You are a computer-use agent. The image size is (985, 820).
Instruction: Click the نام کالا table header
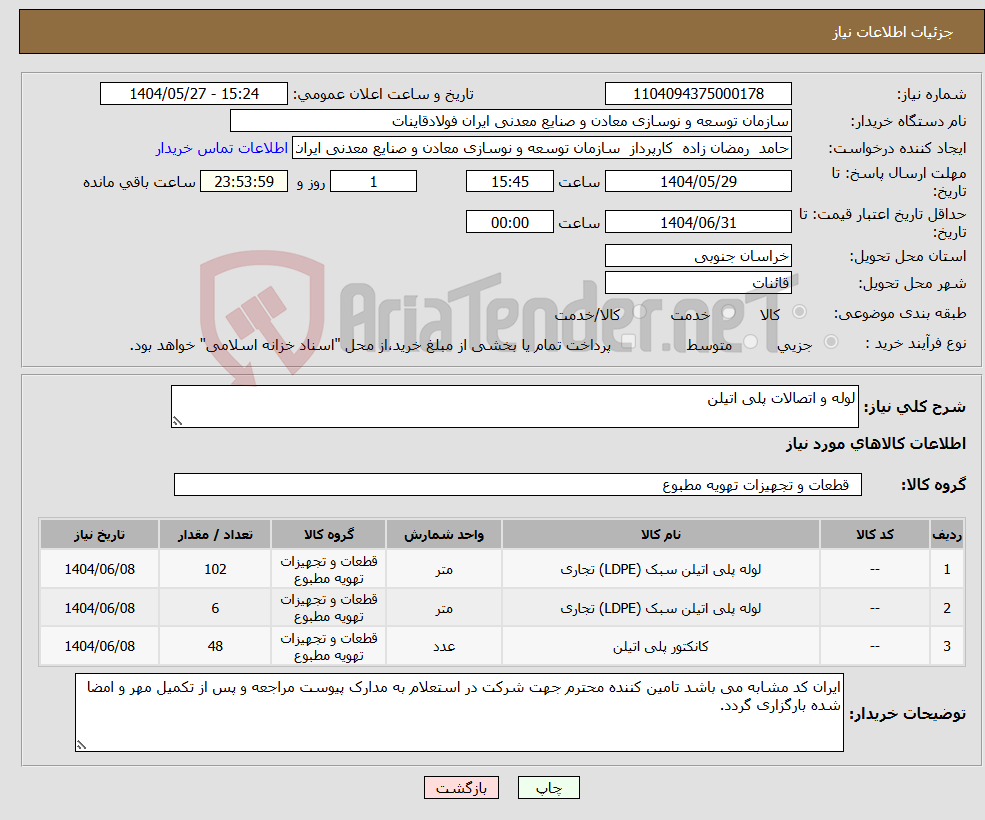pos(660,533)
